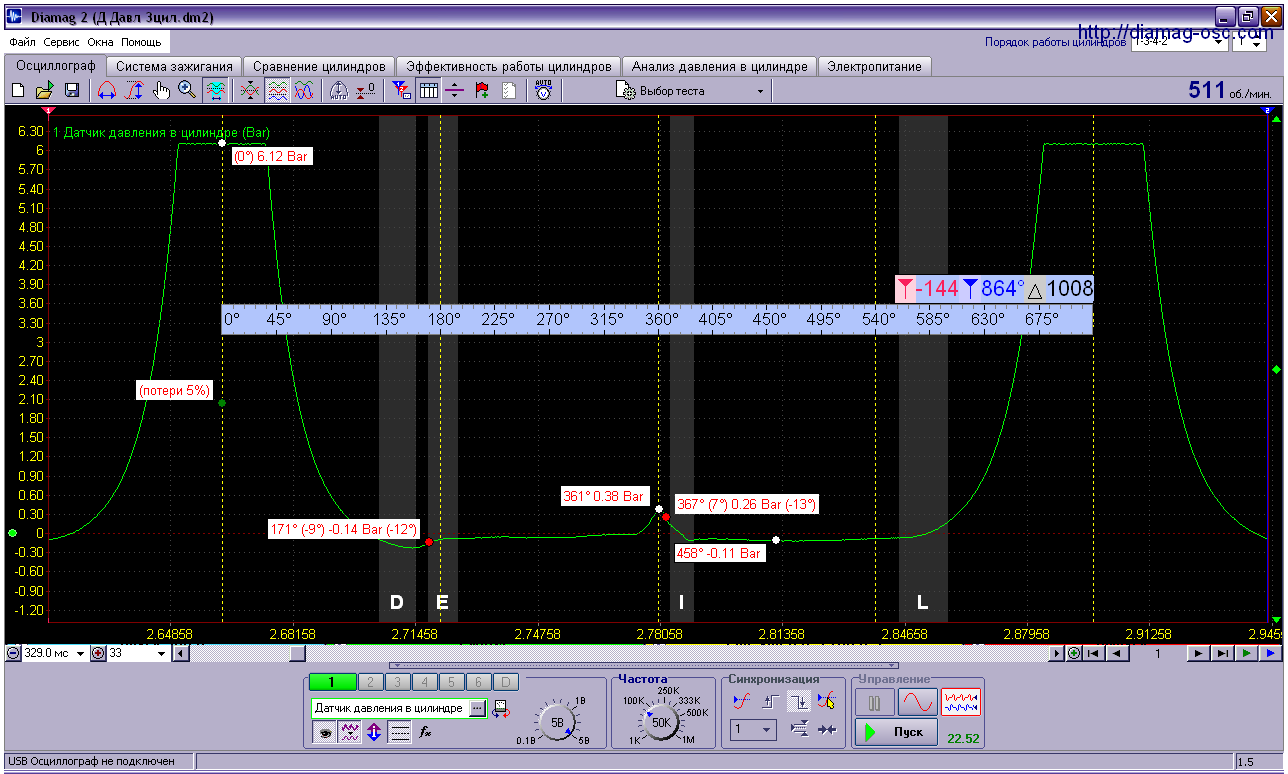This screenshot has height=774, width=1288.
Task: Switch to the Электропитание tab
Action: (875, 66)
